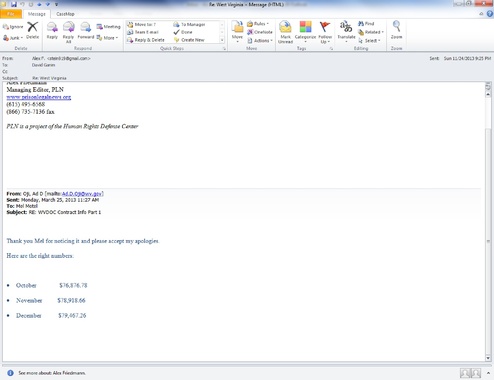Click the Ignore conversation icon
This screenshot has width=494, height=380.
click(x=13, y=27)
